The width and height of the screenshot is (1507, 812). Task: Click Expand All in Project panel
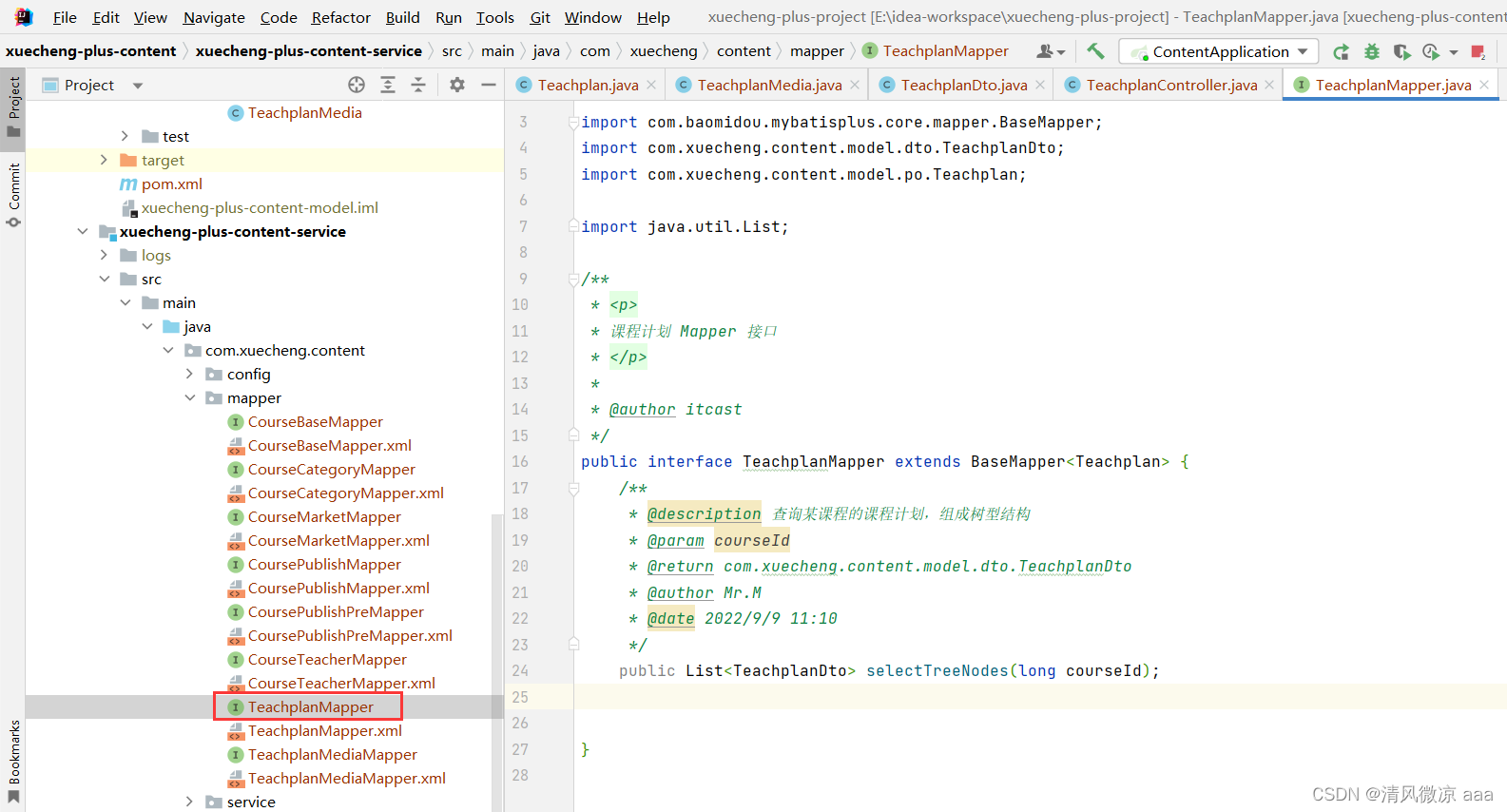(388, 85)
